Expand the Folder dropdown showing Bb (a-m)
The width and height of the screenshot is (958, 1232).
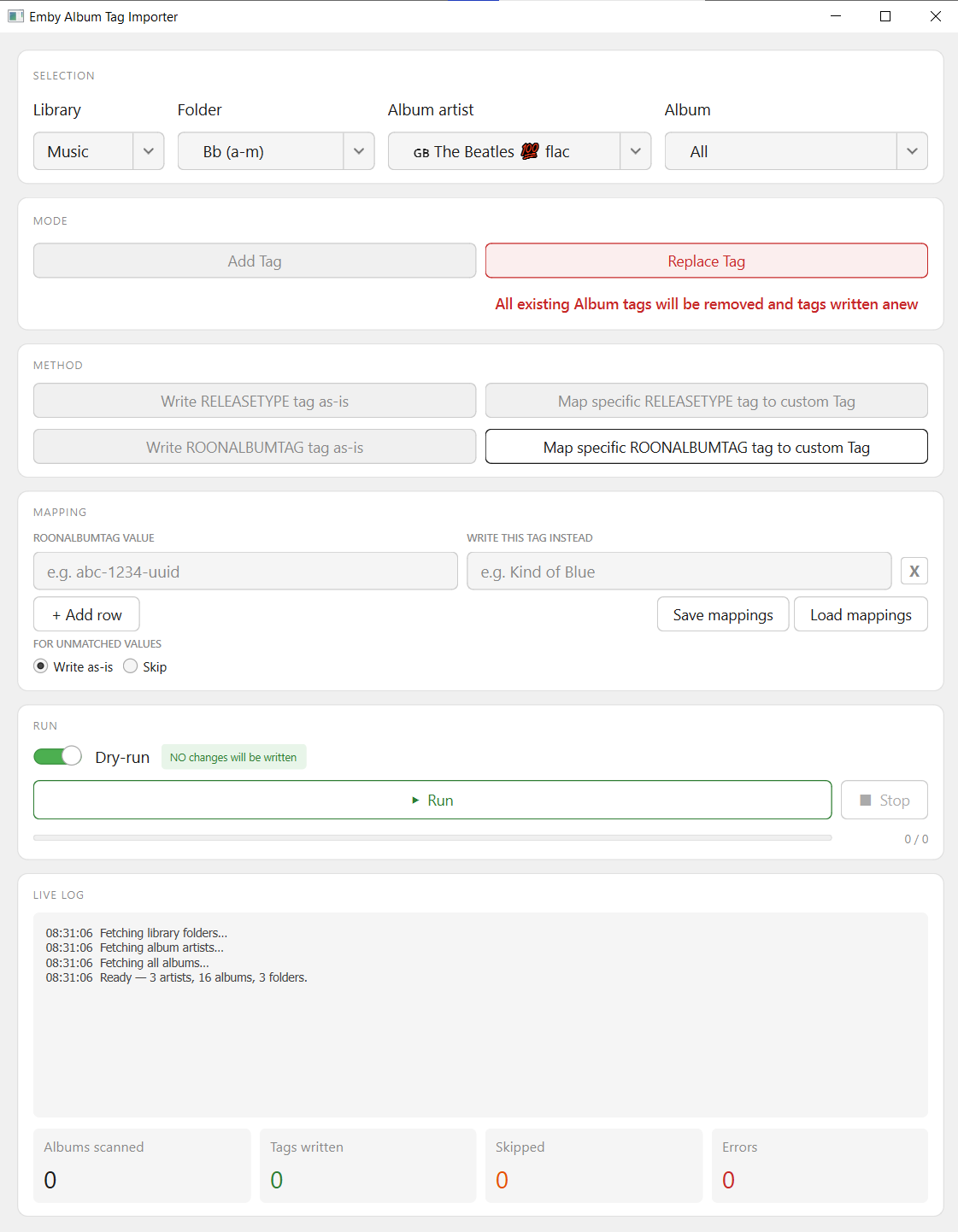point(275,151)
